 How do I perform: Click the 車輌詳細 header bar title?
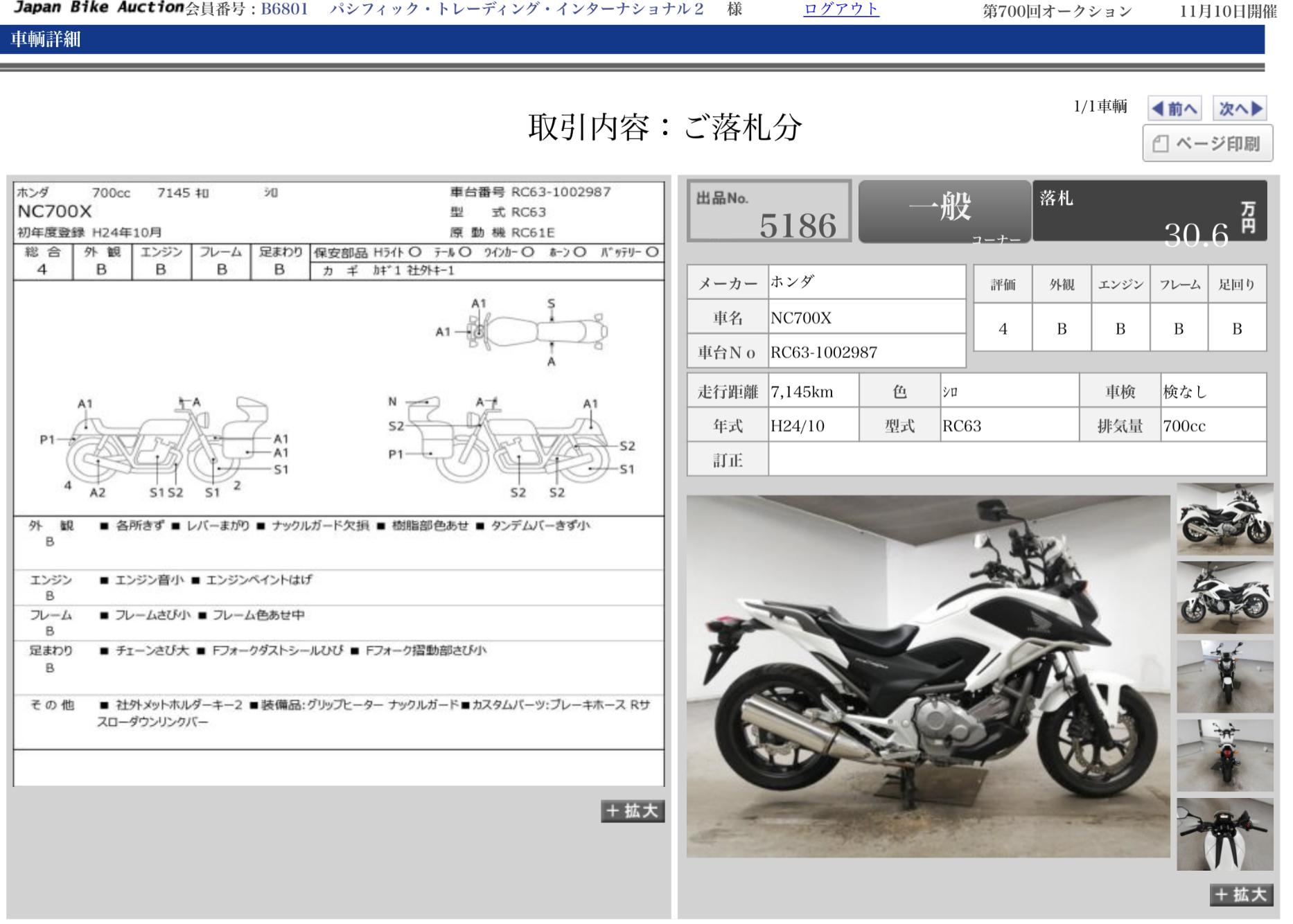[46, 39]
